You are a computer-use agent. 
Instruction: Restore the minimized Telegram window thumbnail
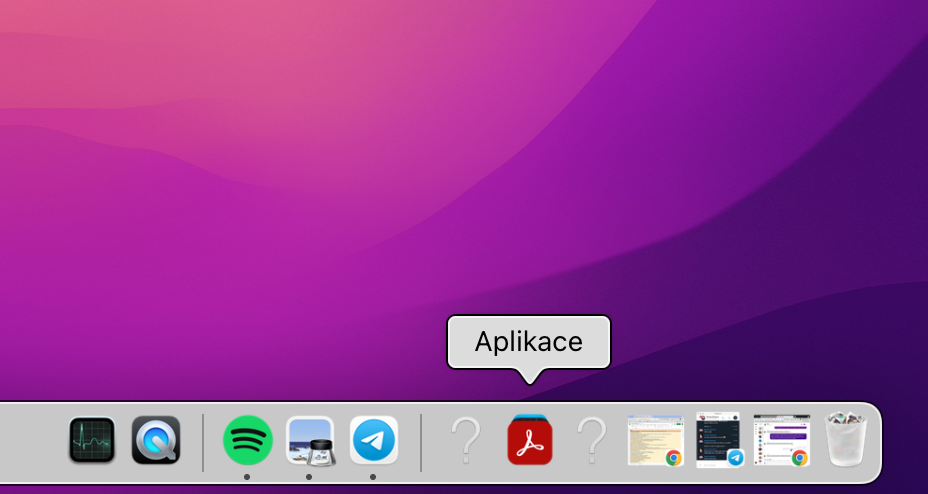coord(720,440)
